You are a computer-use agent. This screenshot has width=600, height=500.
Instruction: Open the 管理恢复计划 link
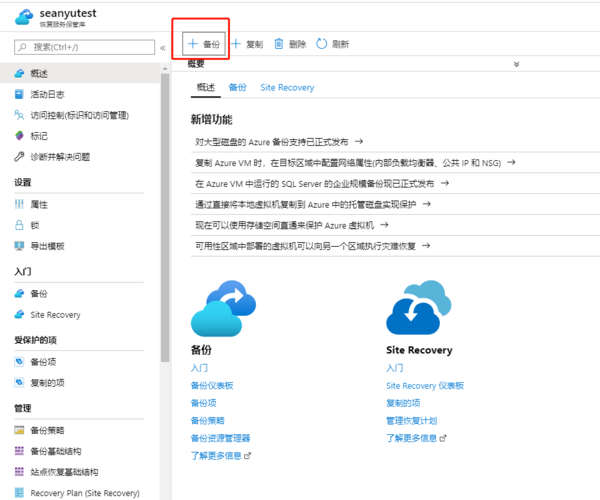click(412, 421)
